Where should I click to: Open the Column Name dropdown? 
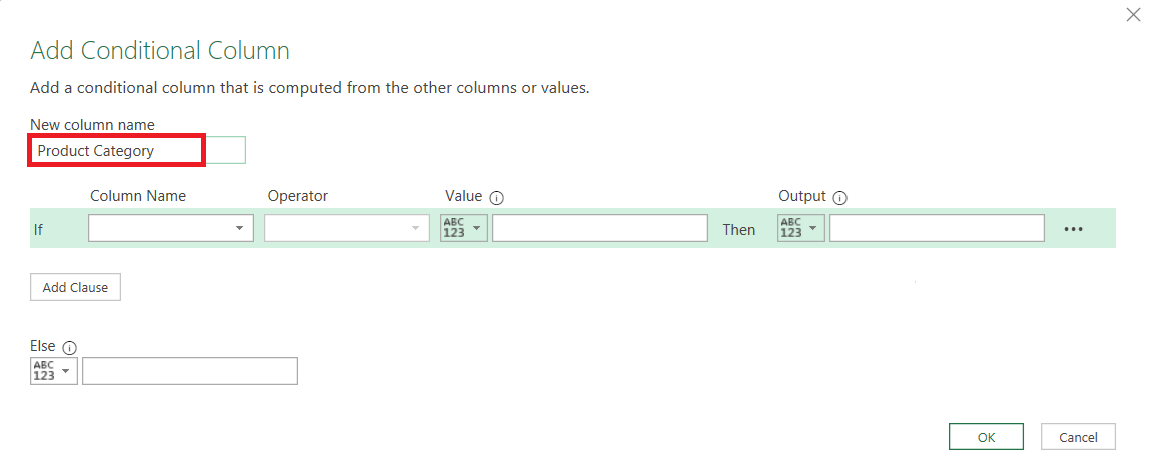171,228
